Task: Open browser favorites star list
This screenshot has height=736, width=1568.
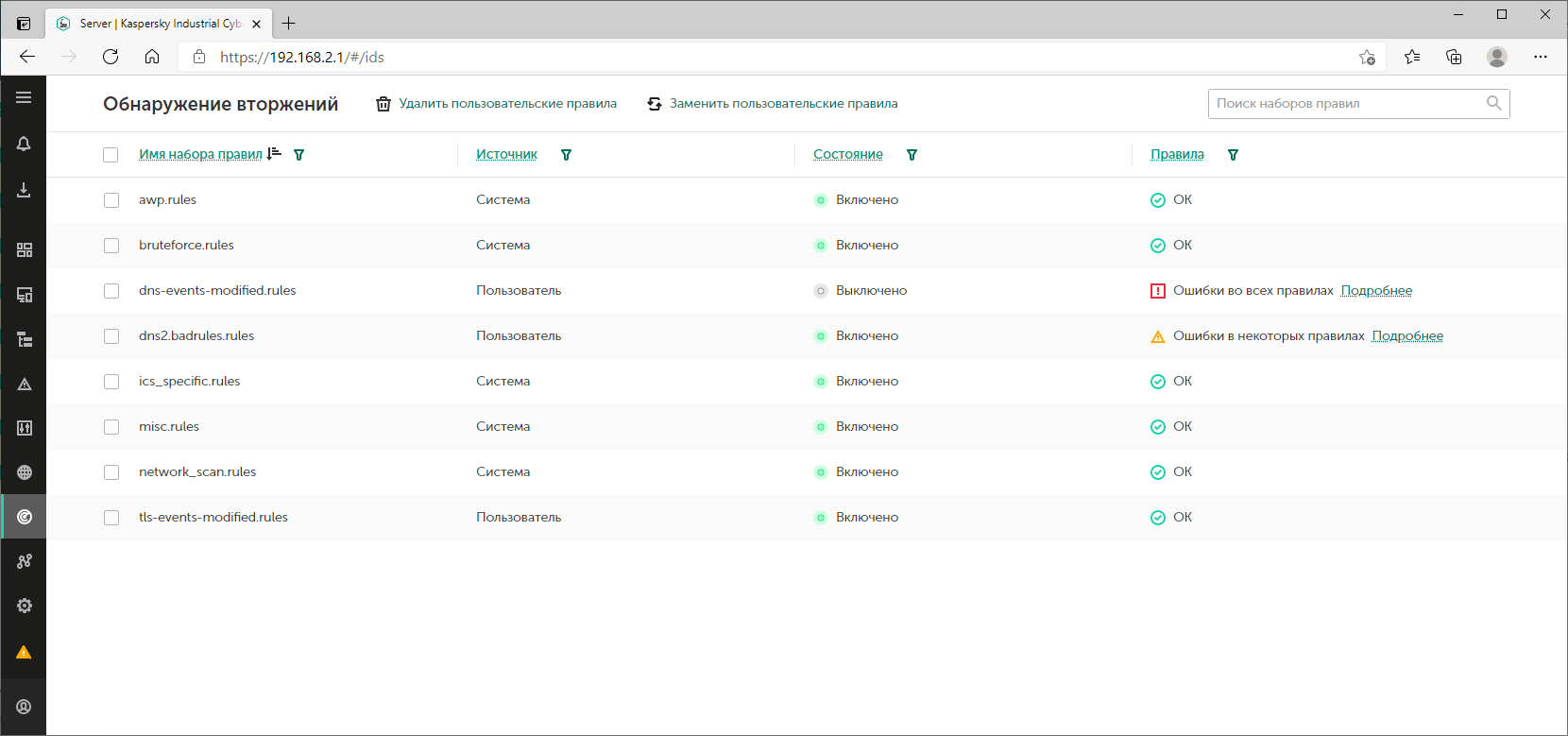Action: 1412,57
